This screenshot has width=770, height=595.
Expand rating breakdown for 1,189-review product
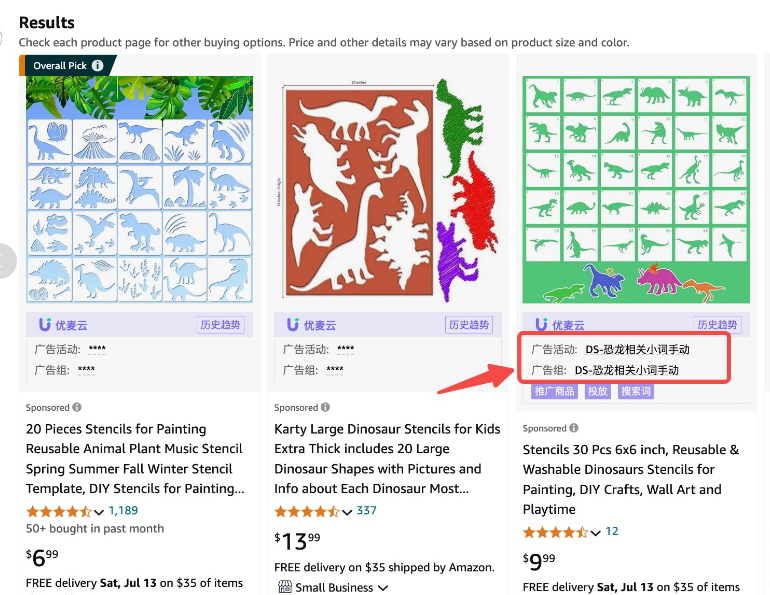tap(99, 512)
